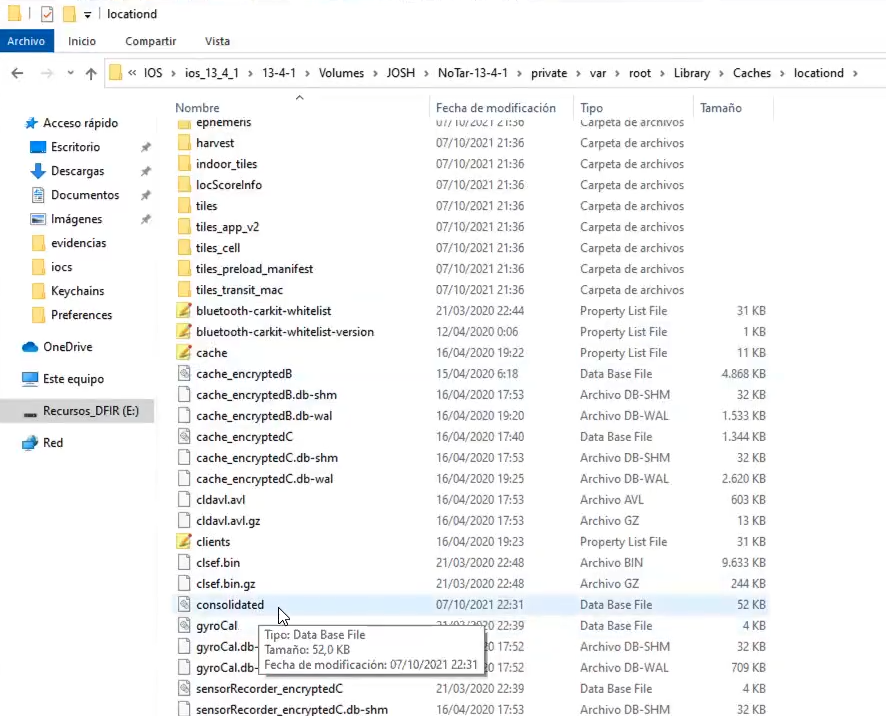Navigate to Library in the breadcrumb
The width and height of the screenshot is (886, 716).
(x=692, y=73)
